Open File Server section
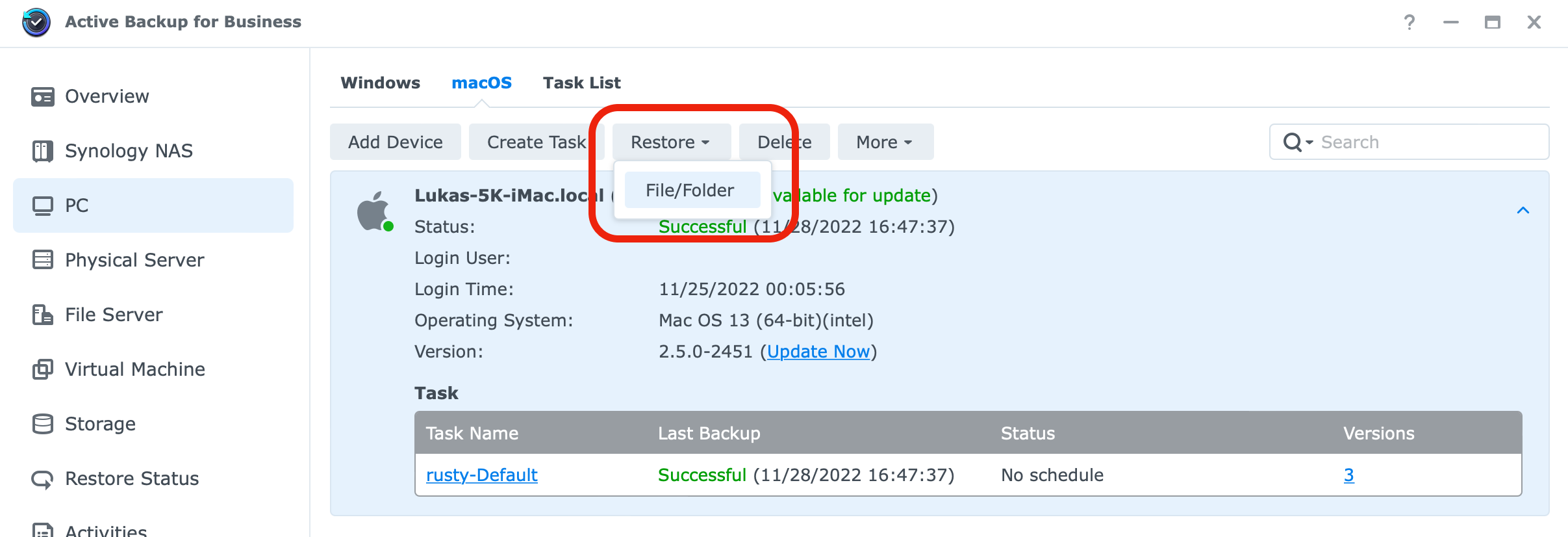Screen dimensions: 1568x537 (x=153, y=315)
